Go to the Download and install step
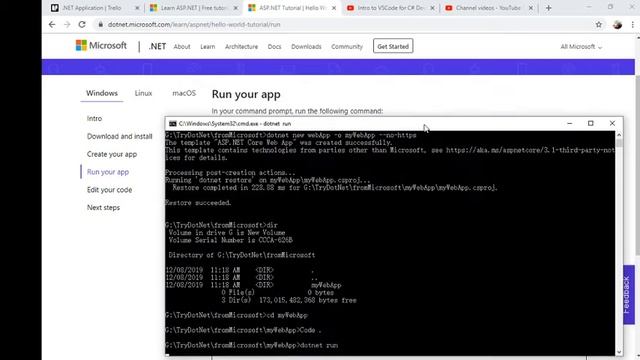640x360 pixels. tap(120, 136)
